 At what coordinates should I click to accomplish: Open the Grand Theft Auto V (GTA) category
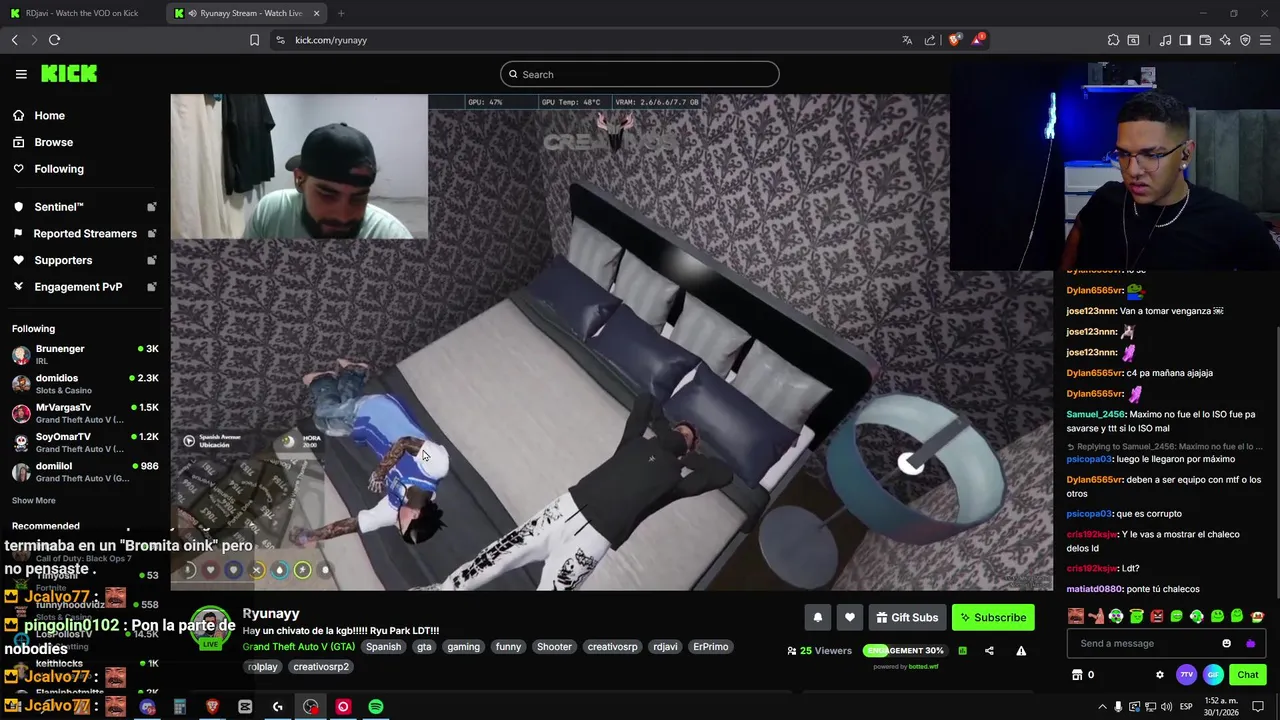click(298, 647)
